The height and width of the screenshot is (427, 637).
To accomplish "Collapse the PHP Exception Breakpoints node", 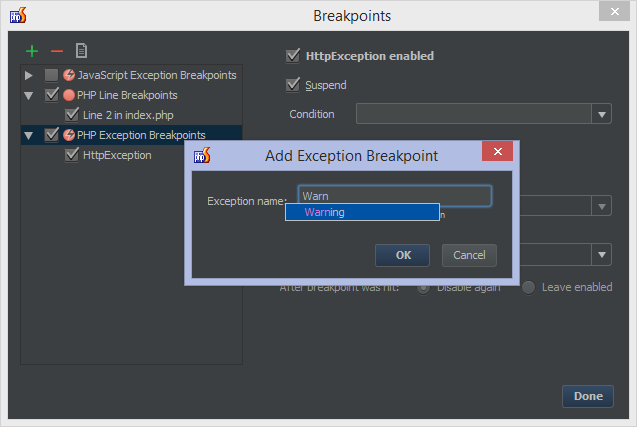I will click(x=28, y=136).
